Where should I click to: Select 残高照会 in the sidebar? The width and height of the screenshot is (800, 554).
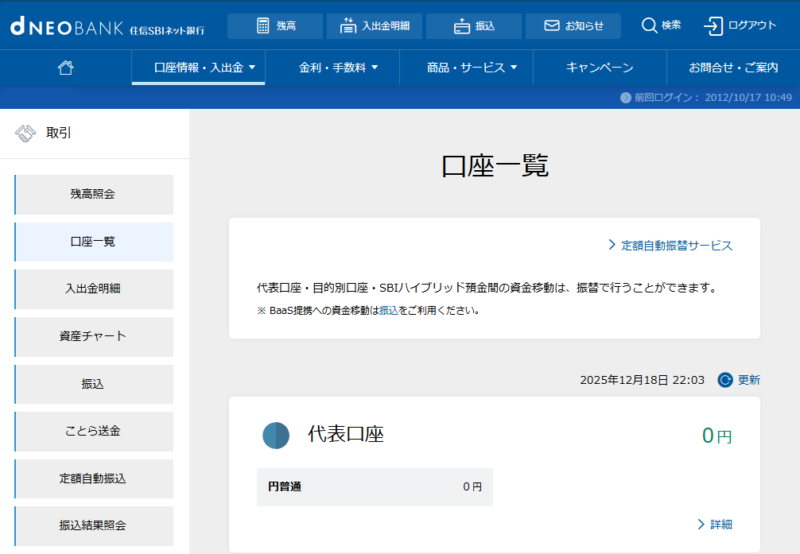pos(93,194)
